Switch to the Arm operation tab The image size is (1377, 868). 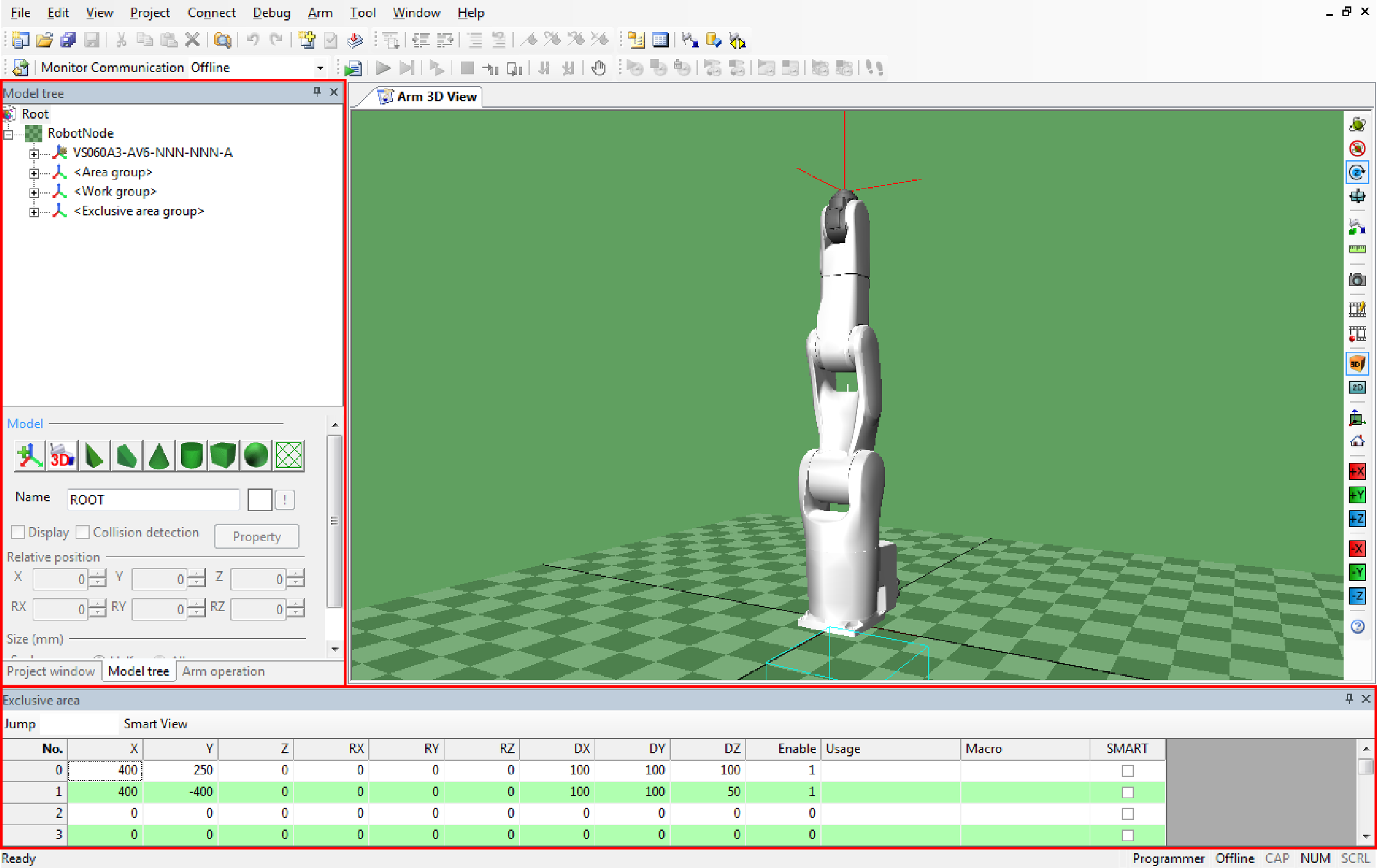pos(223,671)
